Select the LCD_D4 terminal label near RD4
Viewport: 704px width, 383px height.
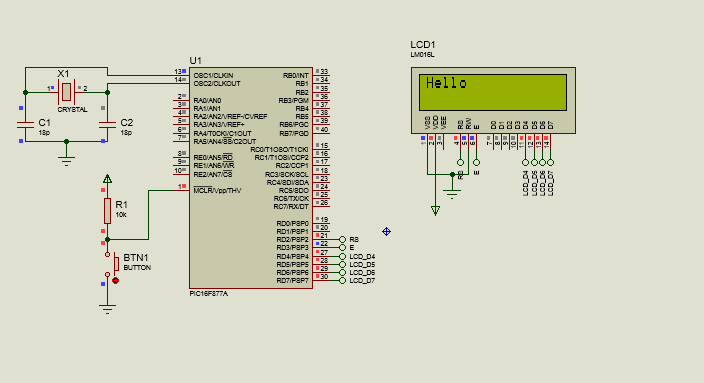(x=362, y=256)
